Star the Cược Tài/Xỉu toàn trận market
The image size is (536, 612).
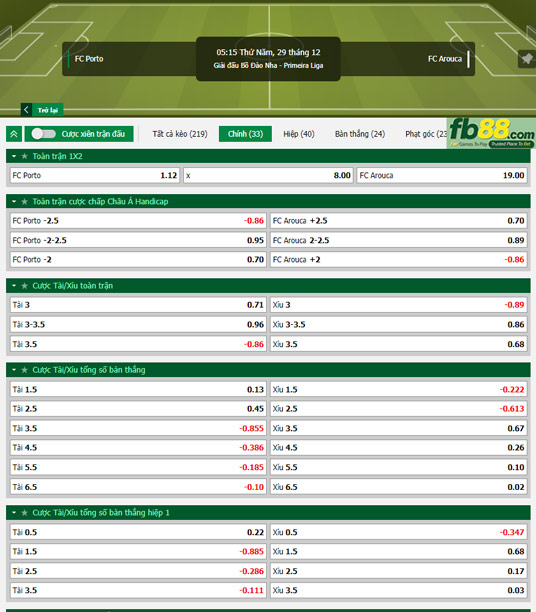tap(24, 286)
